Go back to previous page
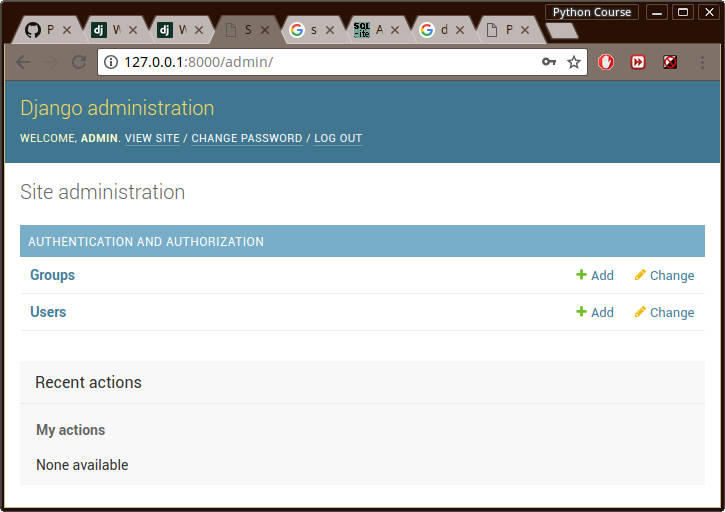This screenshot has width=725, height=512. pos(23,62)
